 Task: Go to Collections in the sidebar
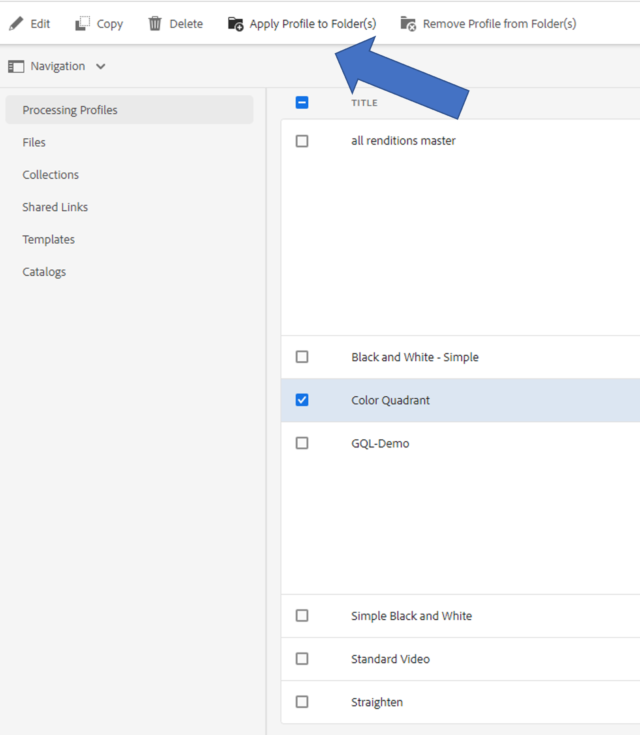pyautogui.click(x=51, y=175)
